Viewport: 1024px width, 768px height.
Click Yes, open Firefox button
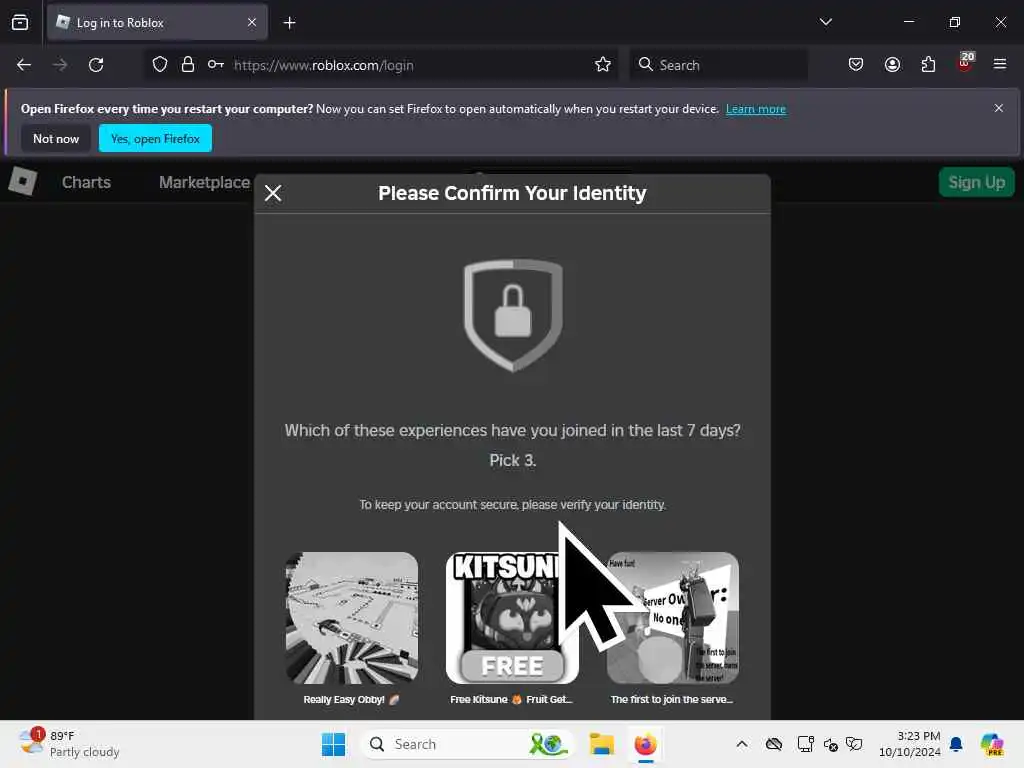[155, 138]
